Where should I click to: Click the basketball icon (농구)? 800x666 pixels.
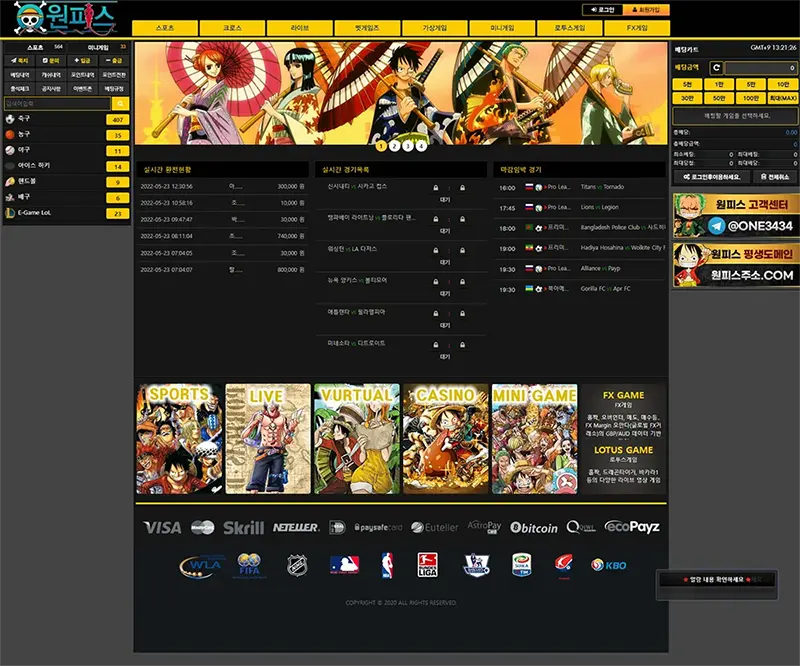[x=10, y=135]
